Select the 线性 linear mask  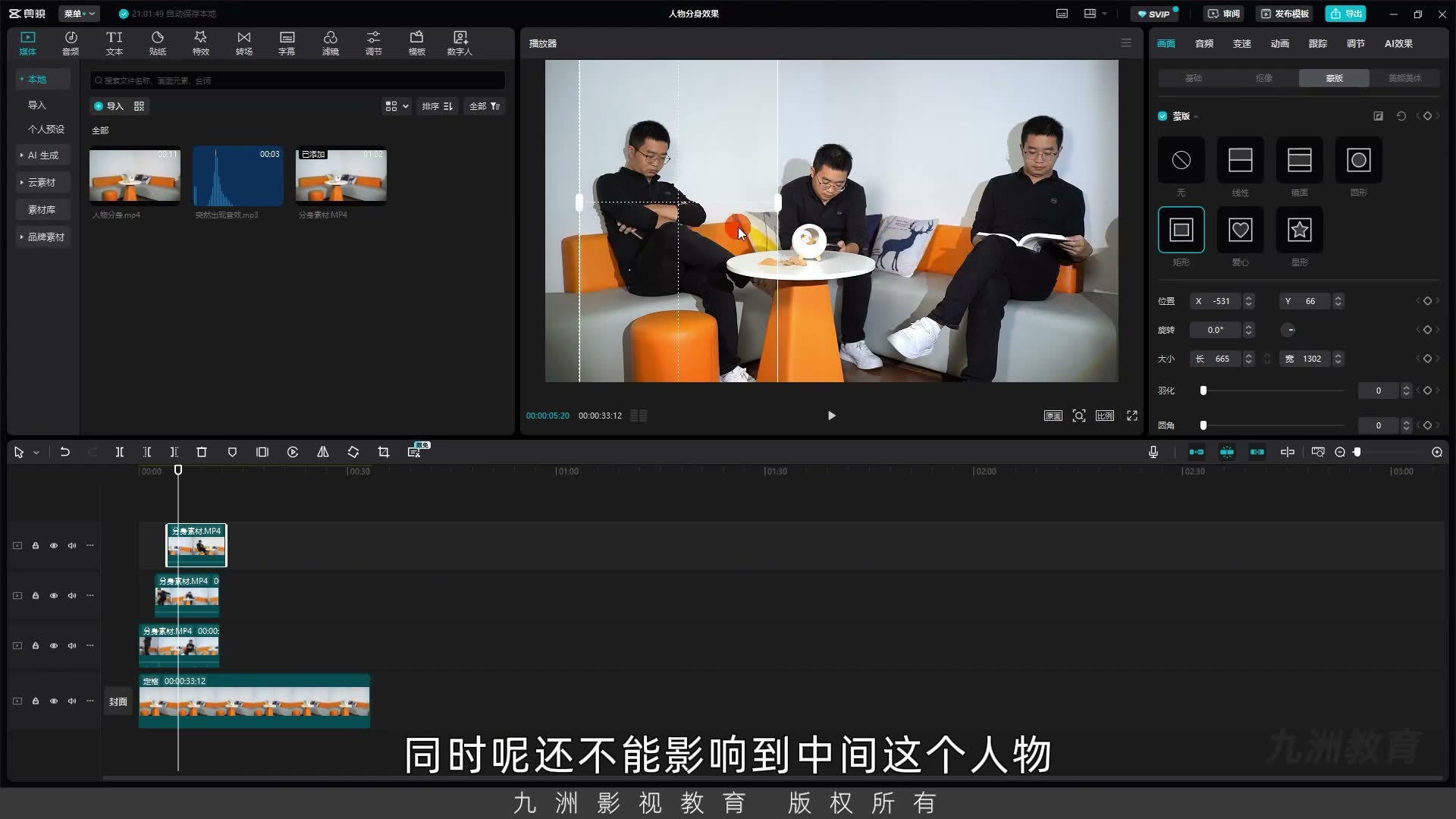[x=1241, y=160]
